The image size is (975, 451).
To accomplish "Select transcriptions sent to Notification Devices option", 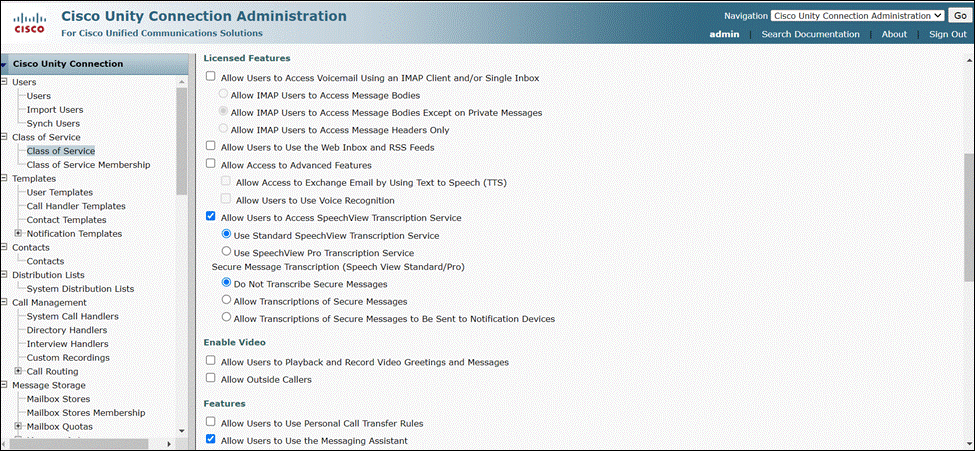I will click(x=226, y=317).
